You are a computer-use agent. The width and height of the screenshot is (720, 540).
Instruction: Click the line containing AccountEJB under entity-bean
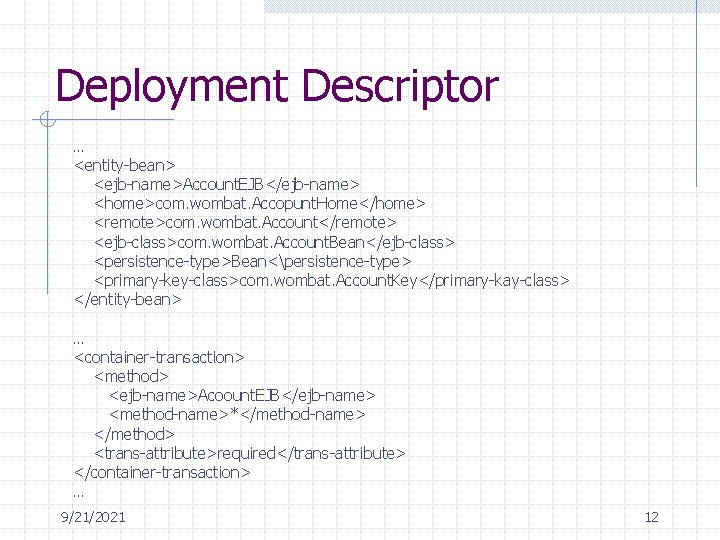tap(227, 185)
